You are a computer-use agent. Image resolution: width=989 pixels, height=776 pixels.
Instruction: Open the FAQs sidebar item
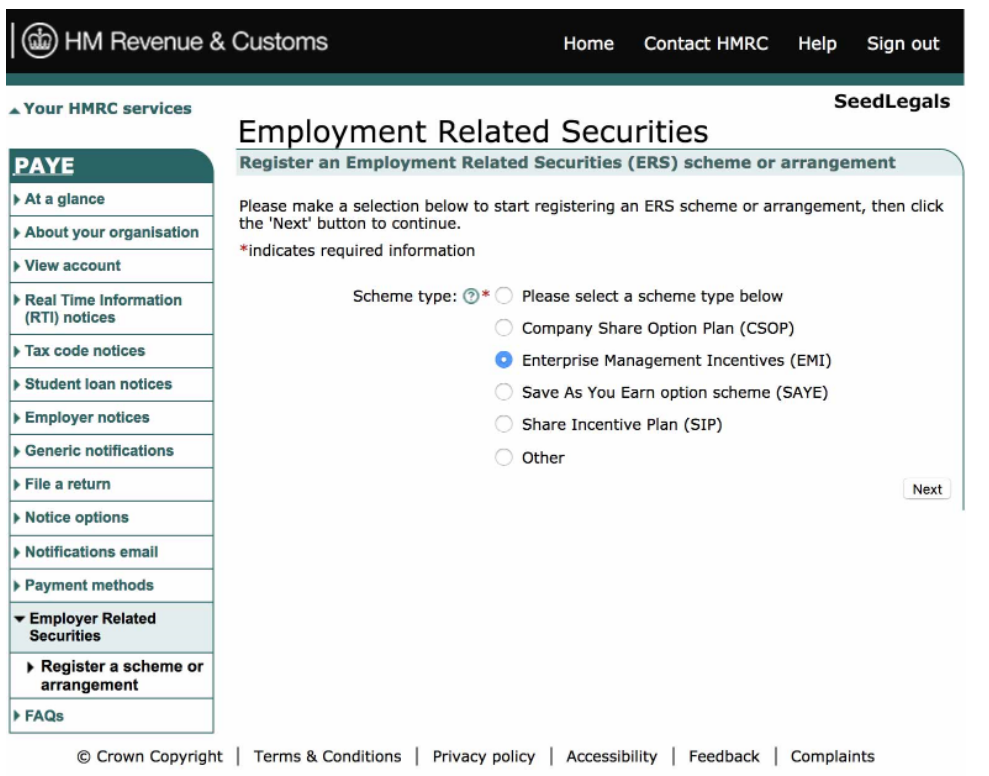[44, 716]
